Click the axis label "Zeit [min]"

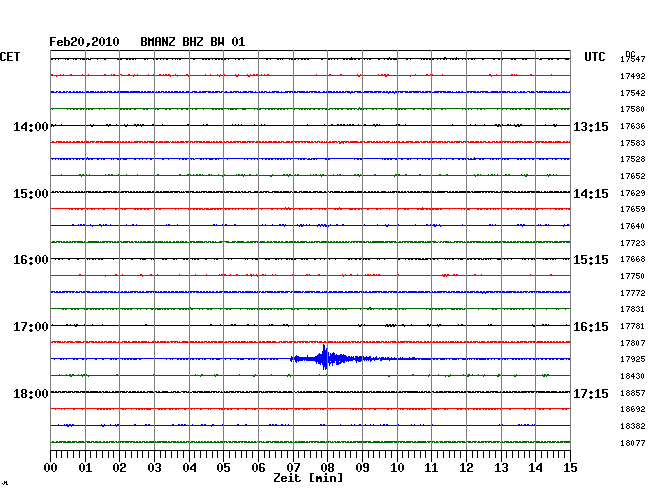308,478
